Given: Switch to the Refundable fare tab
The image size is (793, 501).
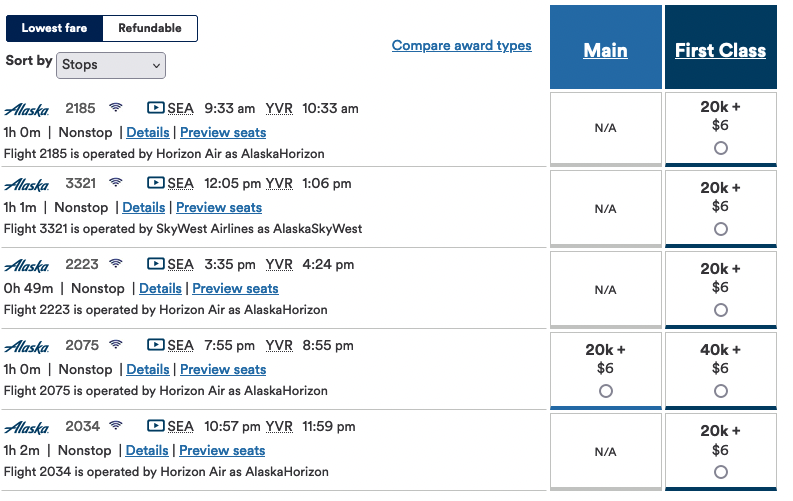Looking at the screenshot, I should (150, 28).
